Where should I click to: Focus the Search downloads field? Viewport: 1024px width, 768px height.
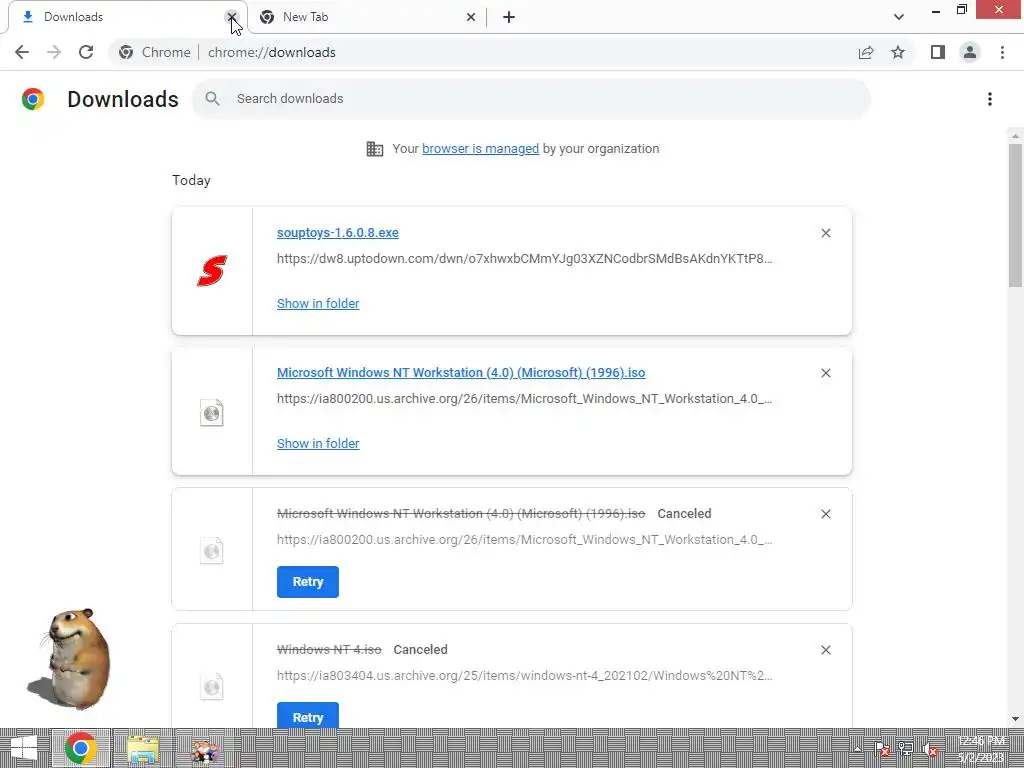pyautogui.click(x=531, y=99)
